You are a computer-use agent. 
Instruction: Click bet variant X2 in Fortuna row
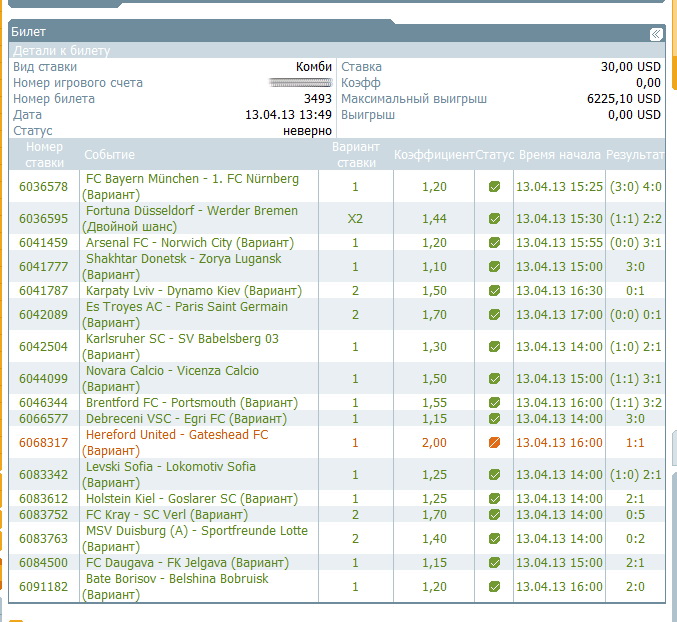355,218
